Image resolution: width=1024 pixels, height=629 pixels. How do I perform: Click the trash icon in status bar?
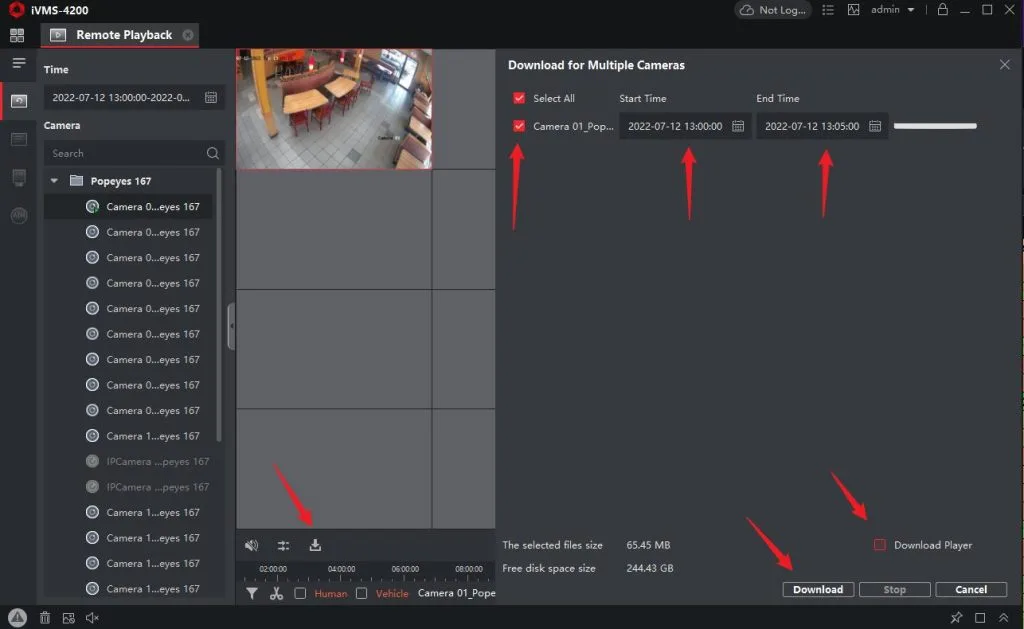tap(45, 617)
